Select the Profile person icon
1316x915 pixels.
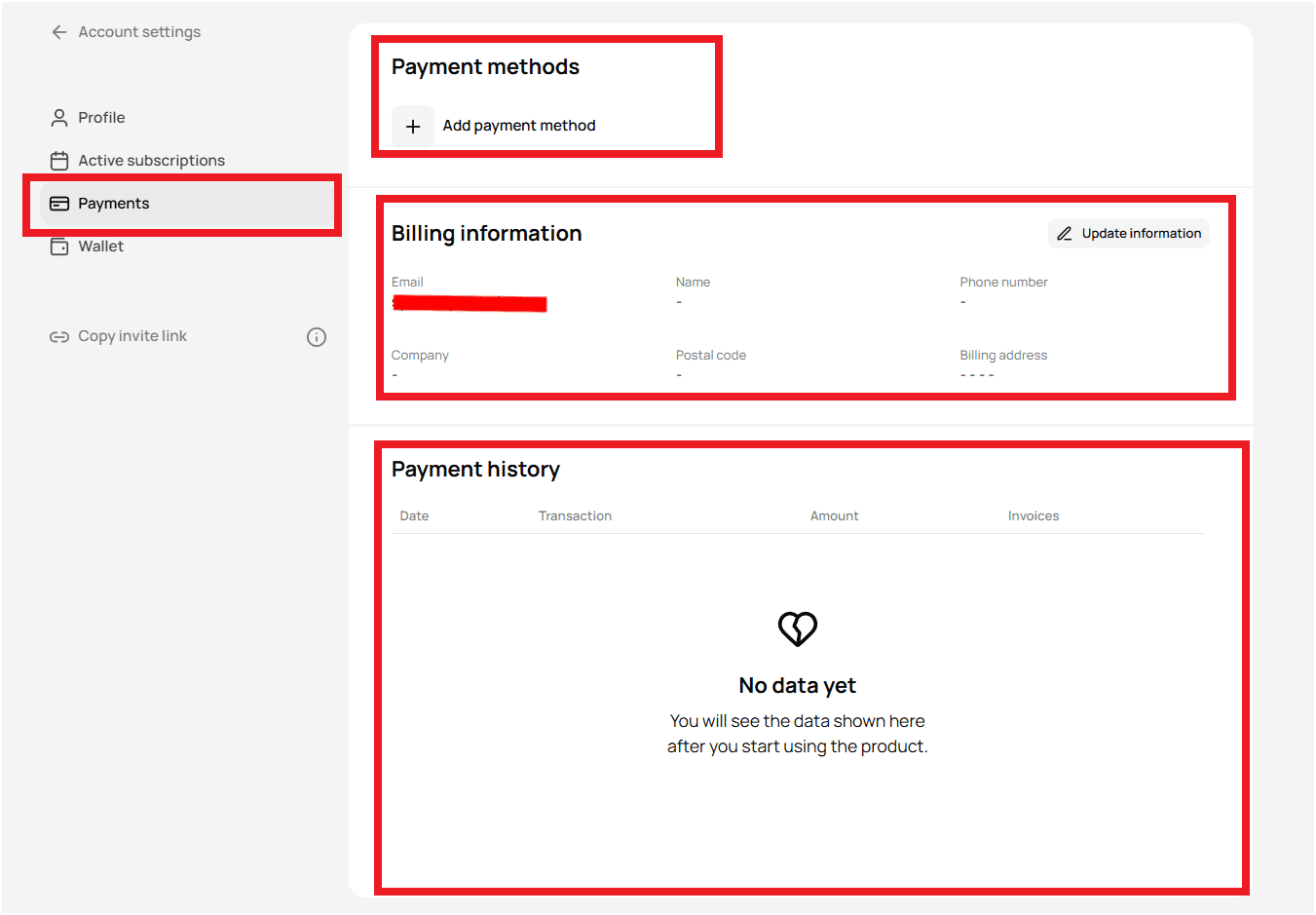point(58,117)
